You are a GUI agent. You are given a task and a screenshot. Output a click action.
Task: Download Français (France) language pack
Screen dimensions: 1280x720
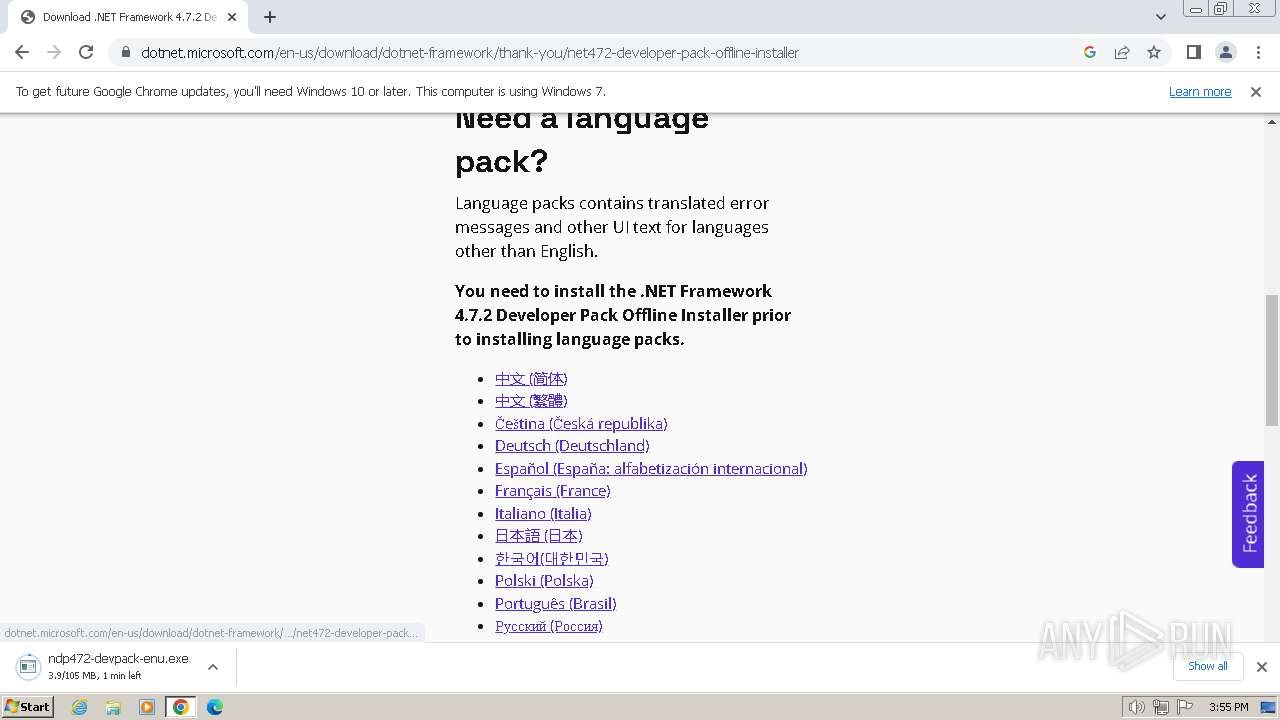pyautogui.click(x=552, y=491)
